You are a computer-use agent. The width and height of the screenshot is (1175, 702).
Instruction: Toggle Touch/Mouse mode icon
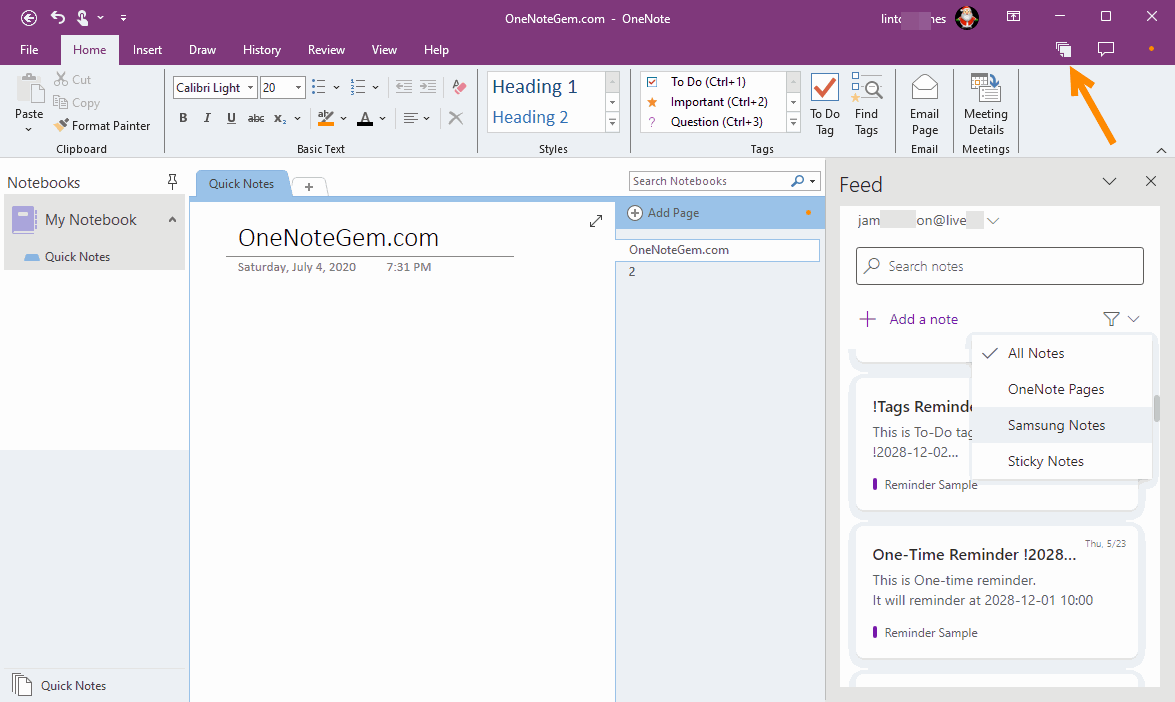[82, 17]
